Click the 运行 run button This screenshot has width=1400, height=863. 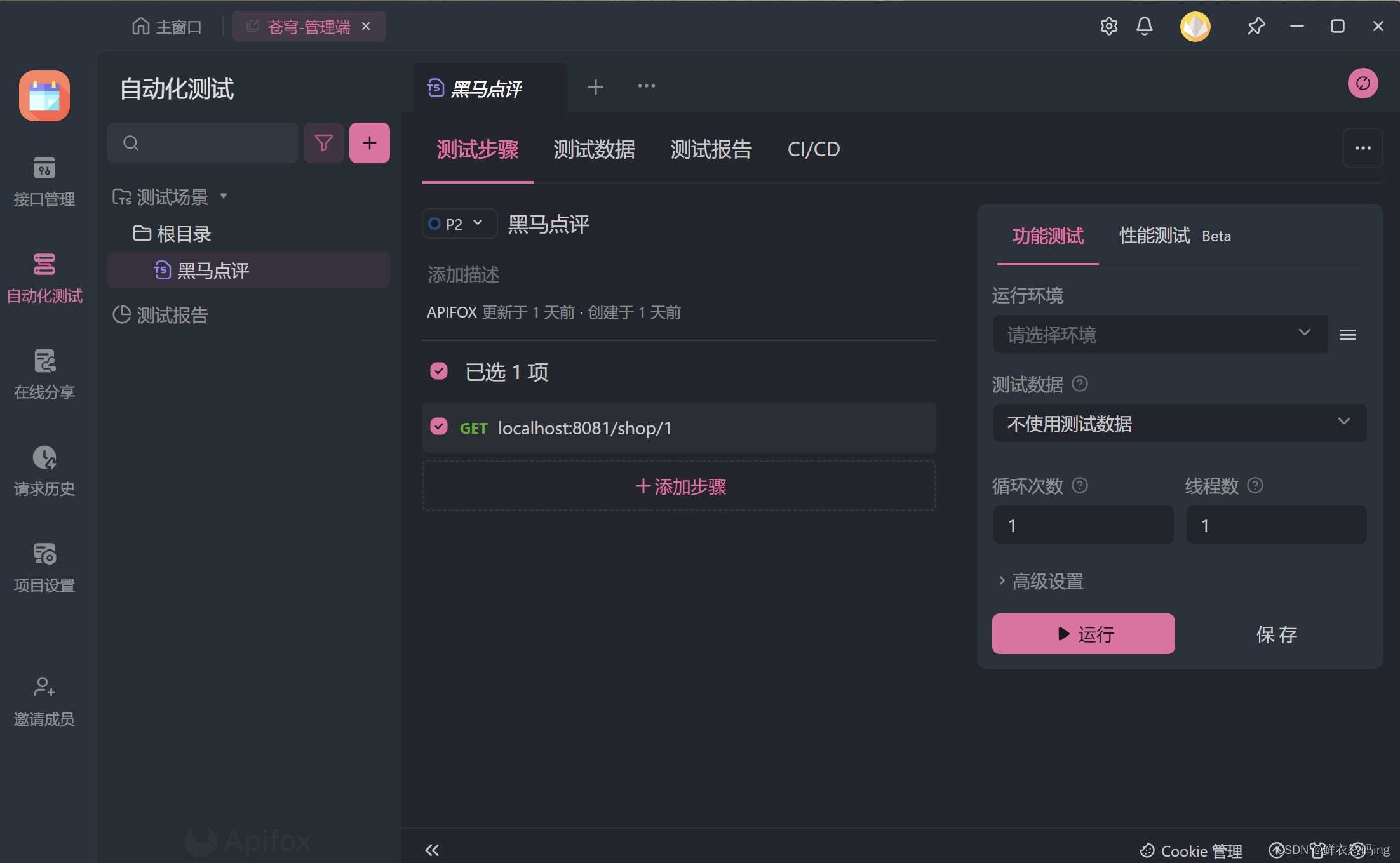1083,634
